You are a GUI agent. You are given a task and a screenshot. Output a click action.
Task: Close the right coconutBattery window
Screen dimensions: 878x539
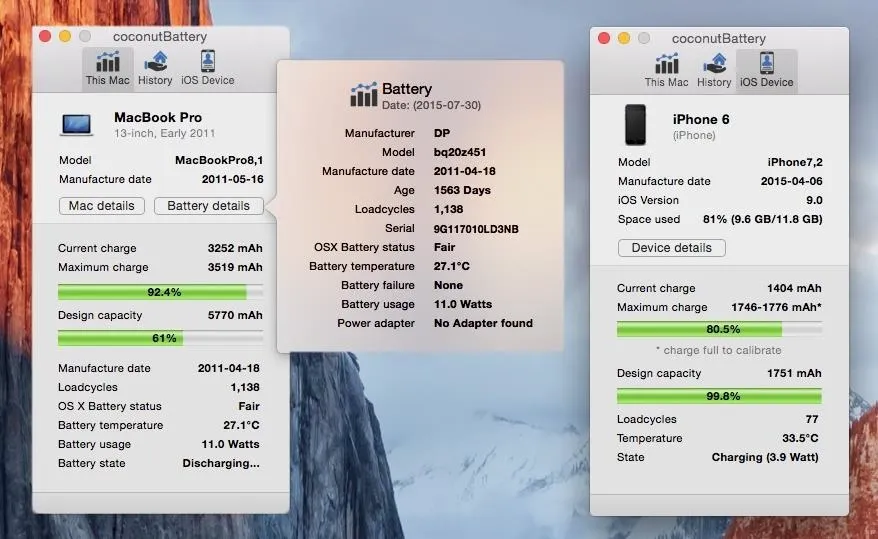(604, 38)
